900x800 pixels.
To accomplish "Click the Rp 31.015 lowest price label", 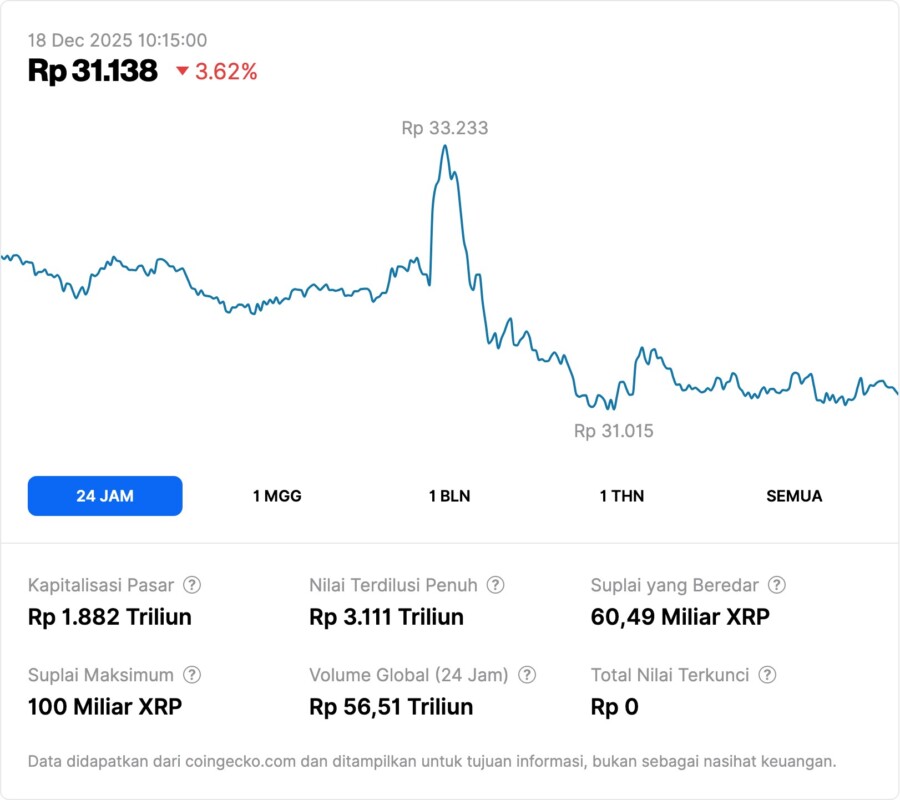I will point(613,431).
